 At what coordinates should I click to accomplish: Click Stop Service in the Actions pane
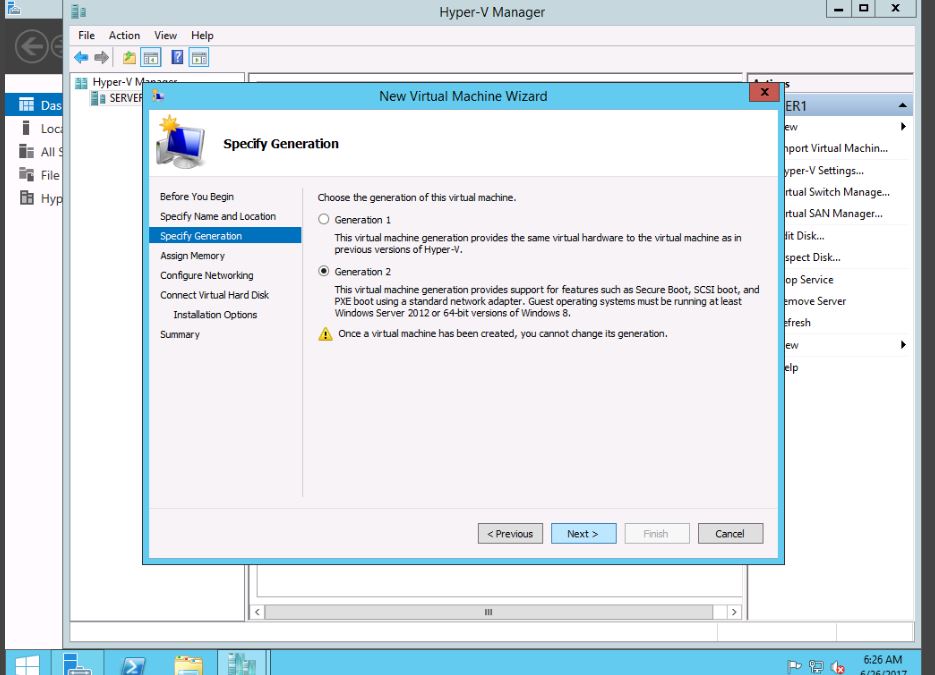click(809, 279)
